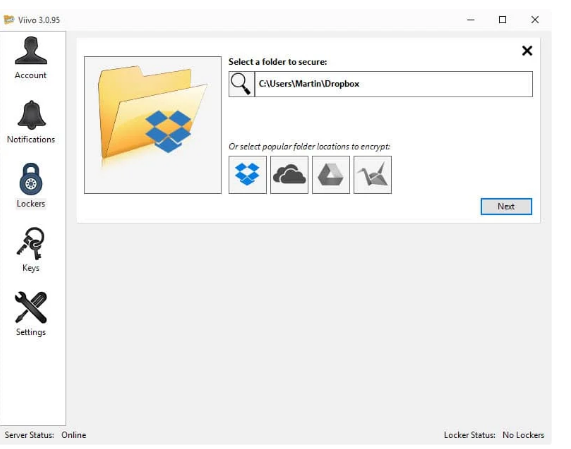Open the Settings tools section

[31, 314]
